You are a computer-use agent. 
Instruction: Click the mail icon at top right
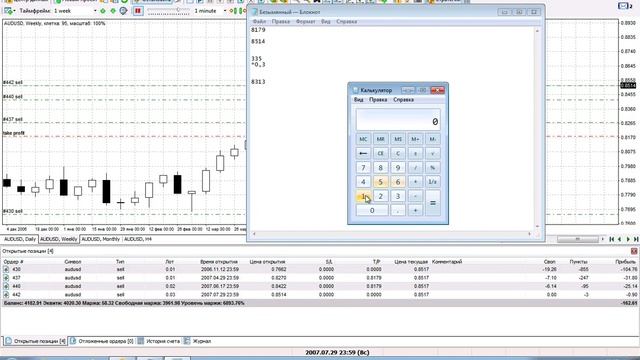[x=623, y=6]
